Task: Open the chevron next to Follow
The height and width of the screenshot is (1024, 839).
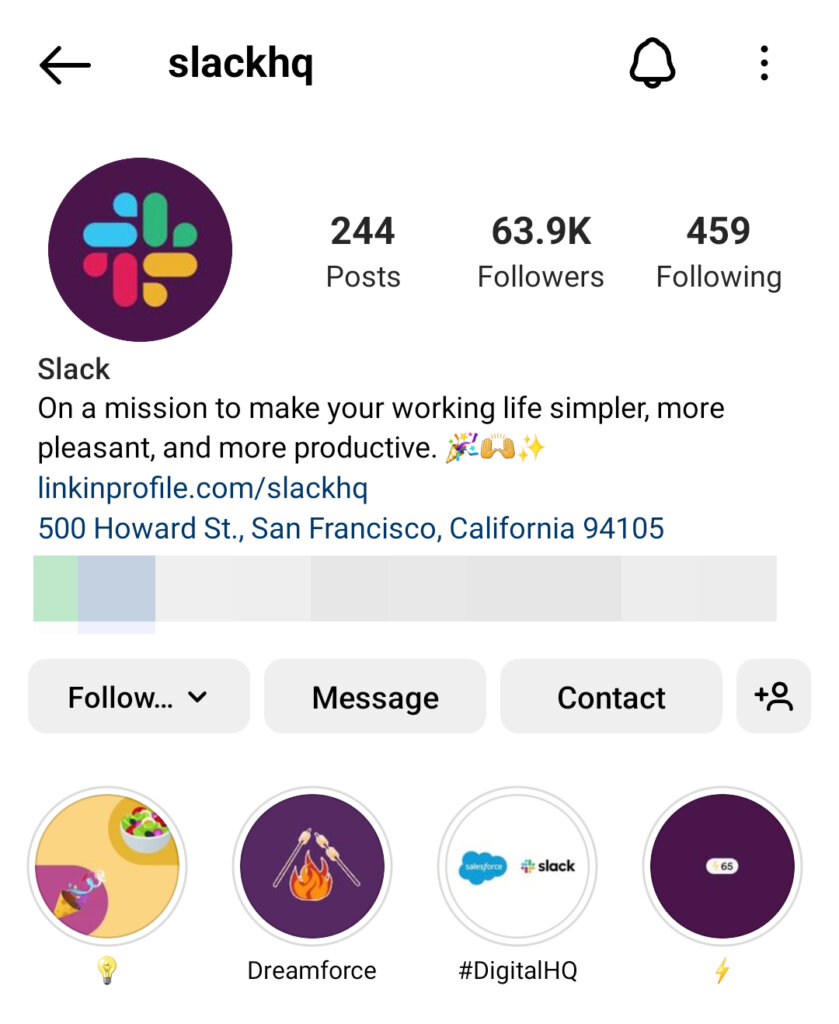Action: (200, 696)
